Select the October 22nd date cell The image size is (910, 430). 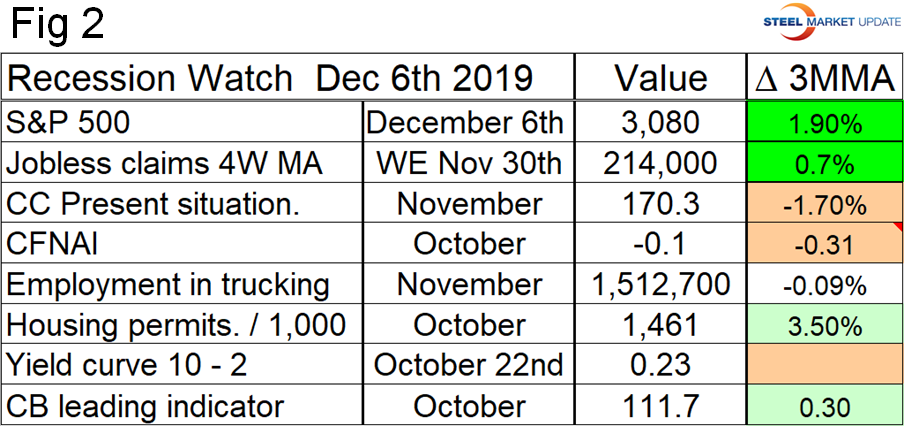(x=469, y=366)
